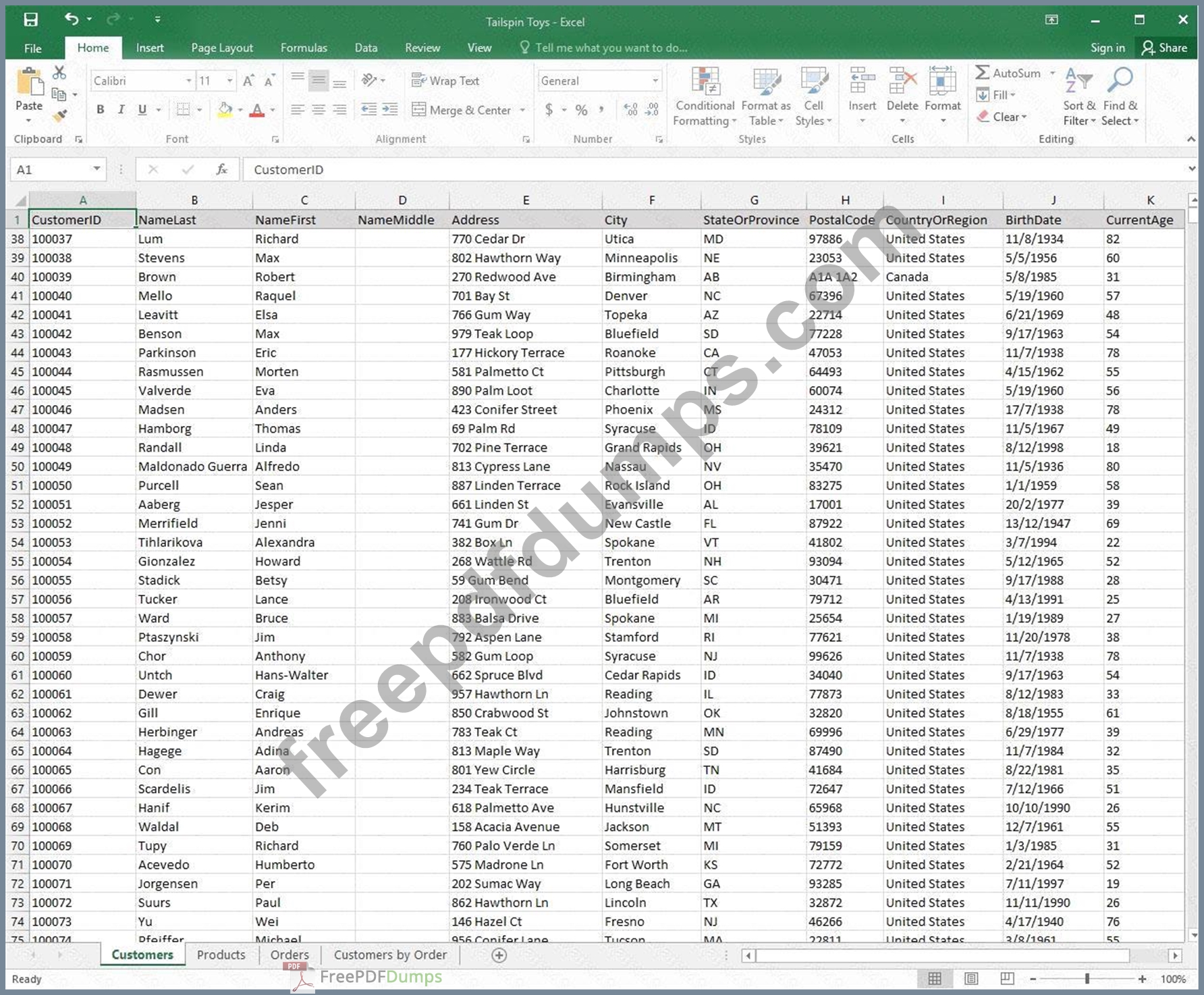The width and height of the screenshot is (1204, 995).
Task: Open Cell Styles gallery
Action: coord(813,97)
